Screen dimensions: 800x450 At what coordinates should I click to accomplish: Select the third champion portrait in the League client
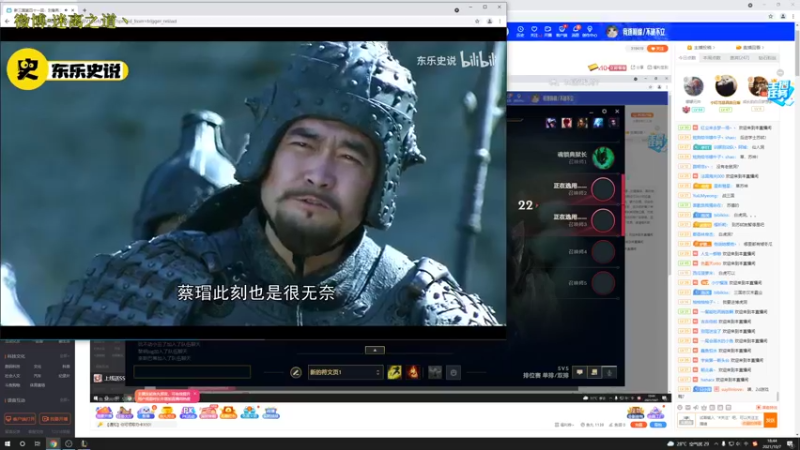pos(582,122)
